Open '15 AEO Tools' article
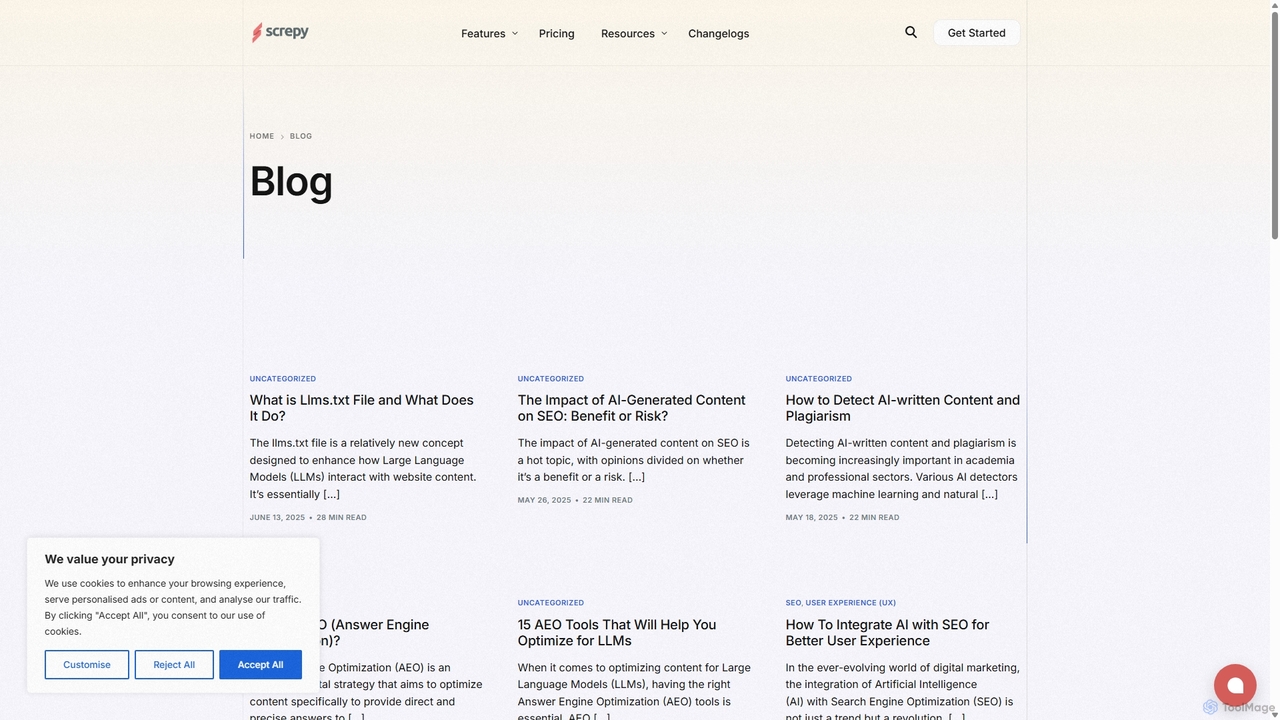1280x720 pixels. pos(617,633)
